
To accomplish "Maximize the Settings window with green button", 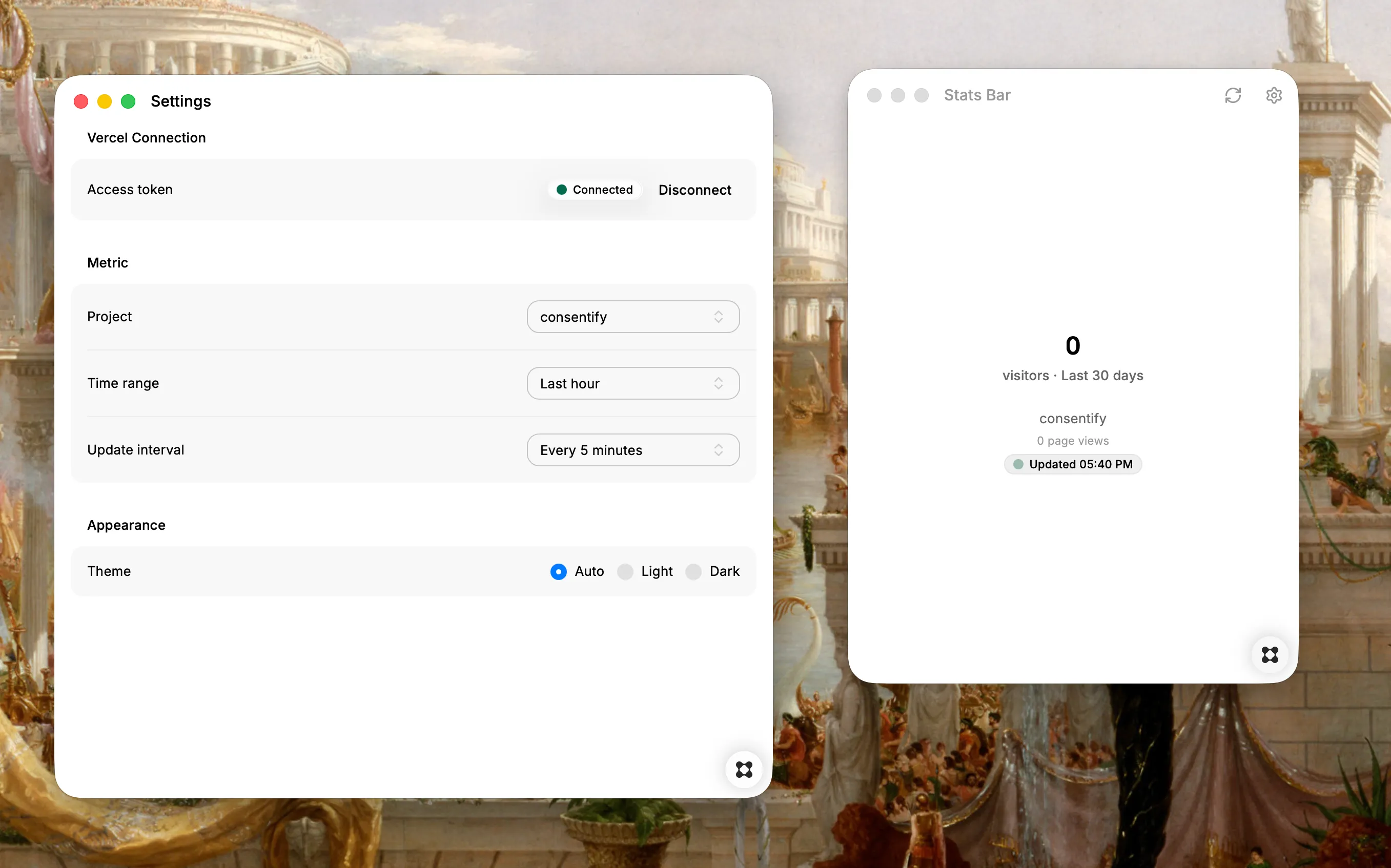I will (x=128, y=101).
